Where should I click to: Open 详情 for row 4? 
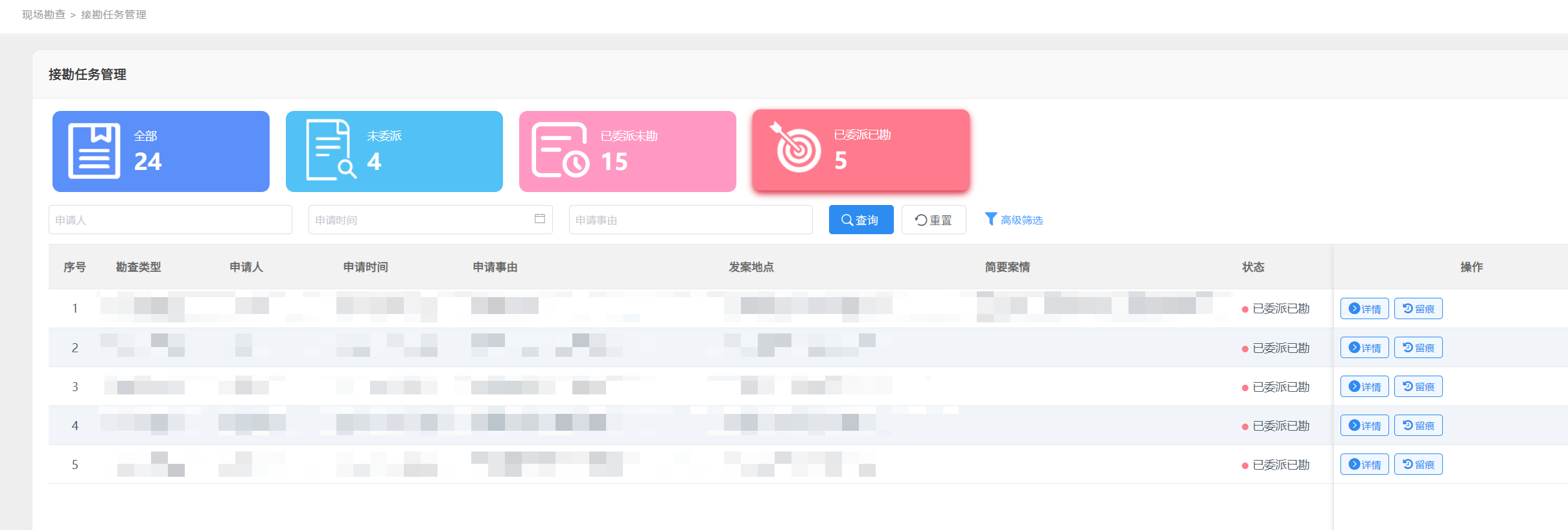pos(1364,426)
